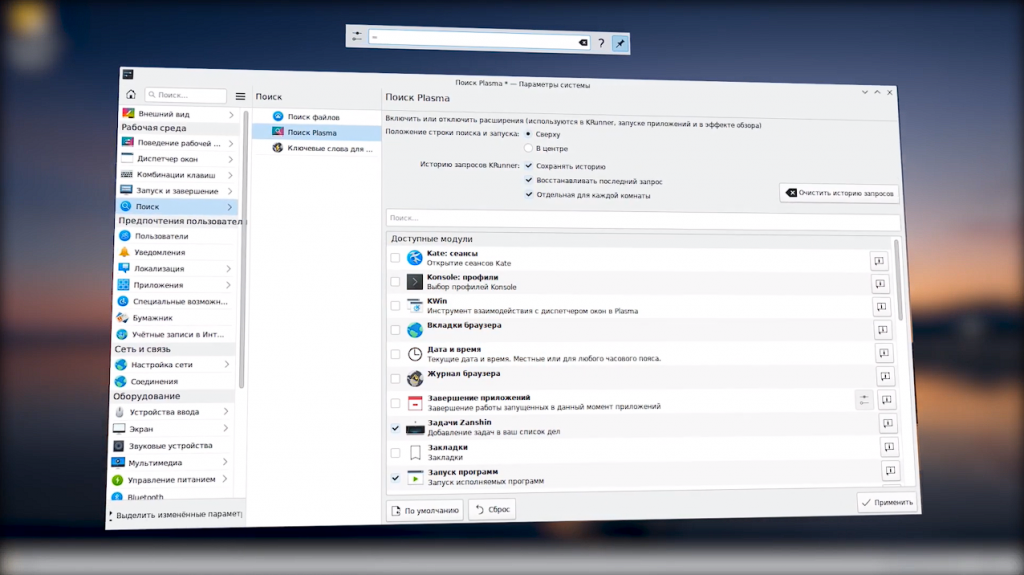Show info for Konsole: профили module
Image resolution: width=1024 pixels, height=575 pixels.
(x=880, y=284)
